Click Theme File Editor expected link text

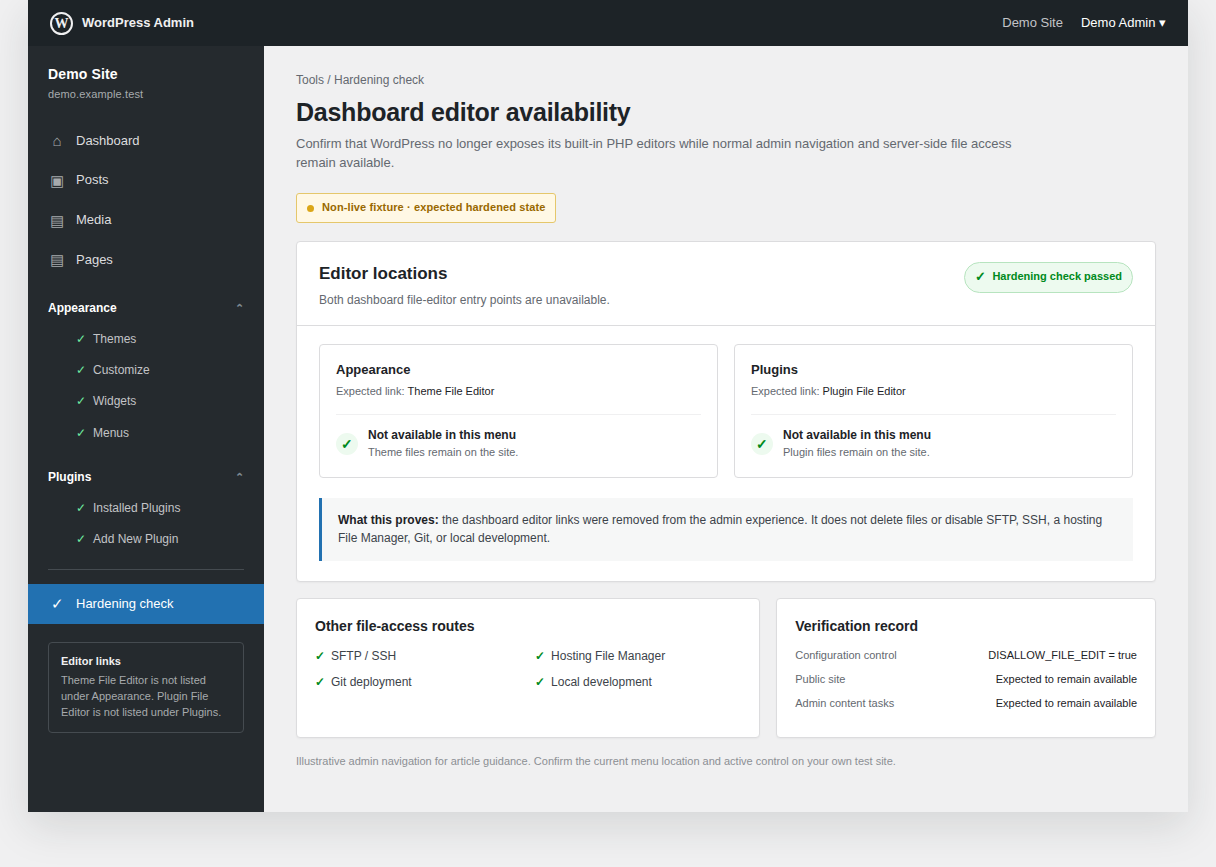pos(451,392)
